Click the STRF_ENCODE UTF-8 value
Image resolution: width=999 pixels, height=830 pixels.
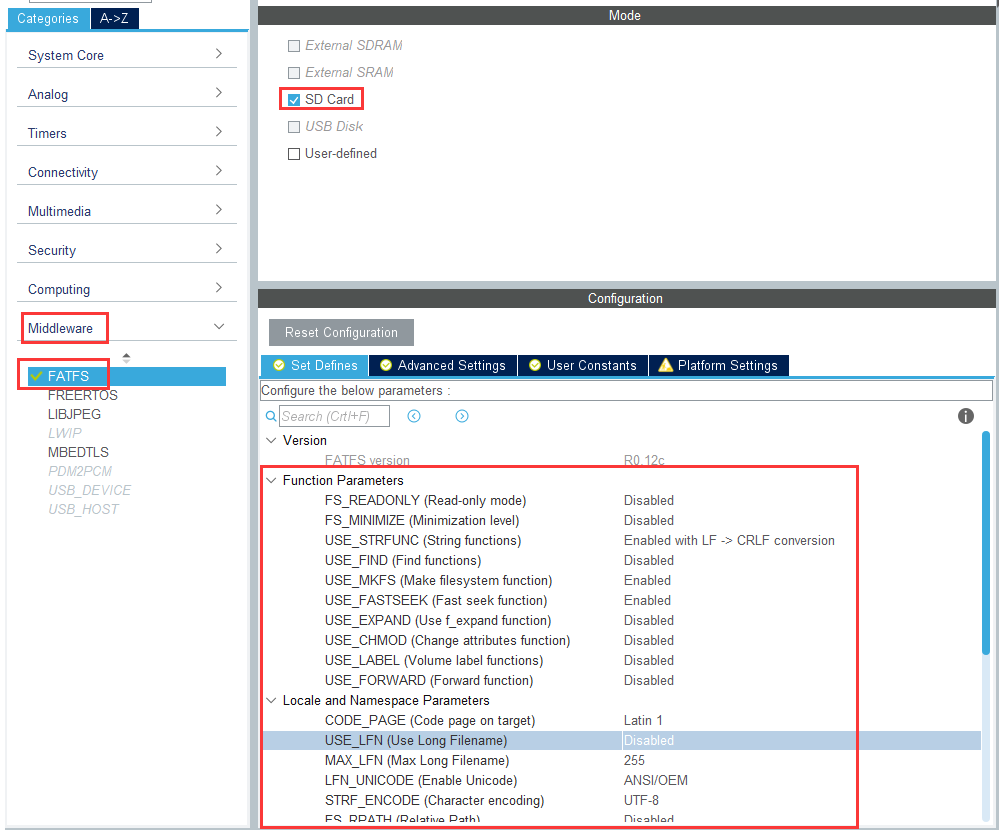pyautogui.click(x=641, y=800)
